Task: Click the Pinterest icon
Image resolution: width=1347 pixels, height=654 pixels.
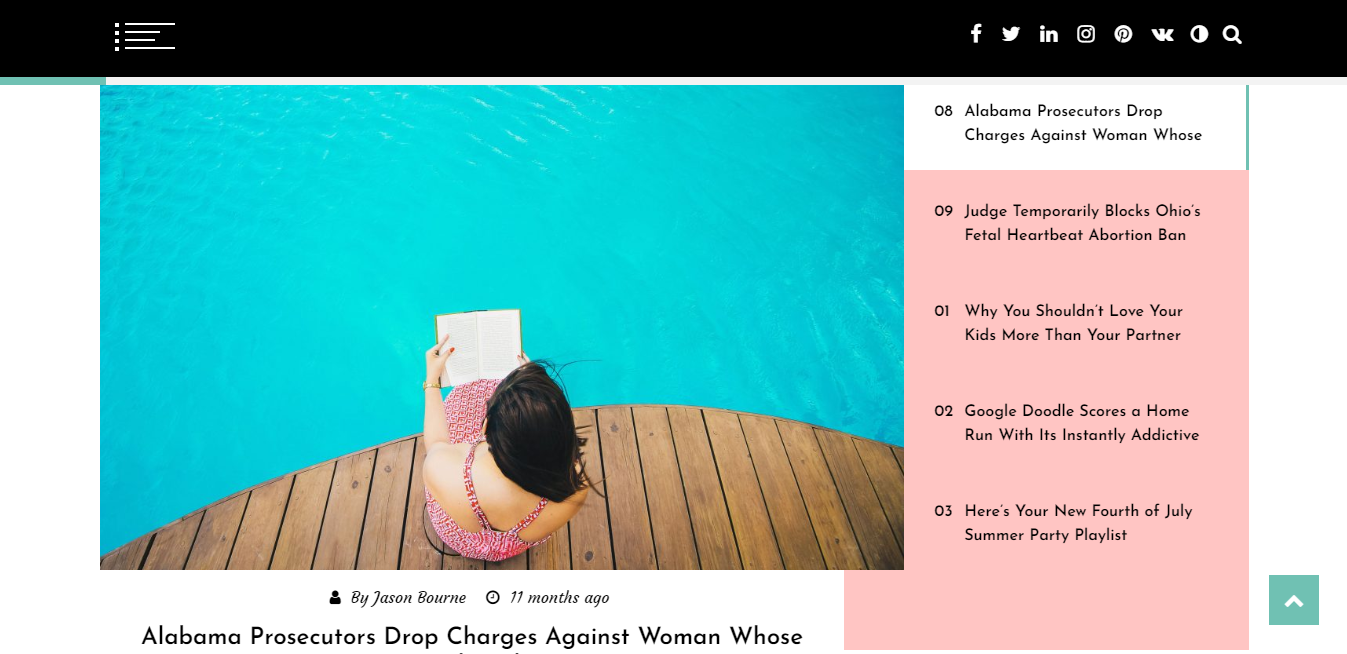Action: (1123, 34)
